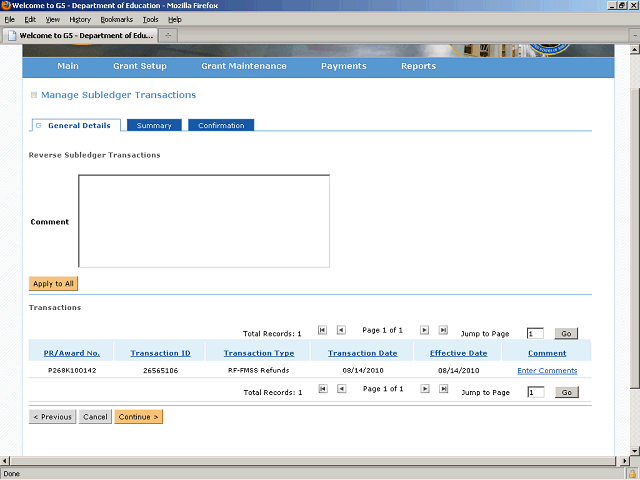Image resolution: width=640 pixels, height=480 pixels.
Task: Click the Apply to All button
Action: tap(53, 284)
